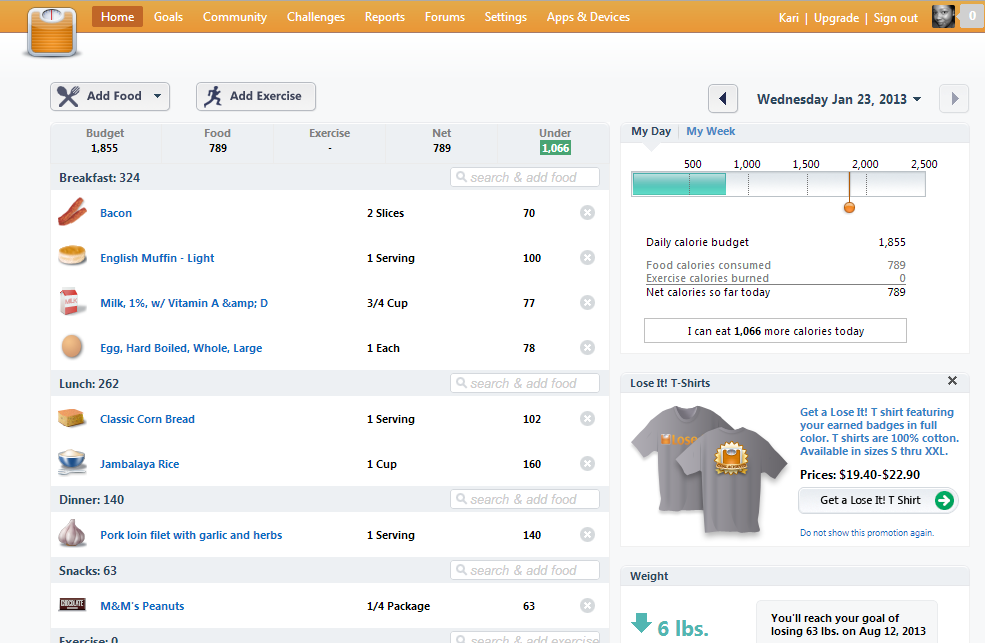
Task: Switch to the My Week tab
Action: [710, 131]
